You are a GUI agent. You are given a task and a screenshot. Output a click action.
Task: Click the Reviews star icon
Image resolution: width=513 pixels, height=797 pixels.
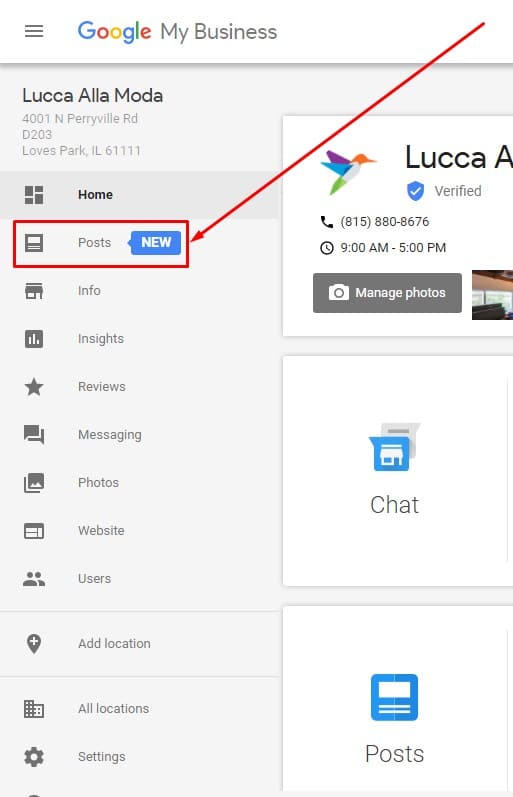coord(34,387)
